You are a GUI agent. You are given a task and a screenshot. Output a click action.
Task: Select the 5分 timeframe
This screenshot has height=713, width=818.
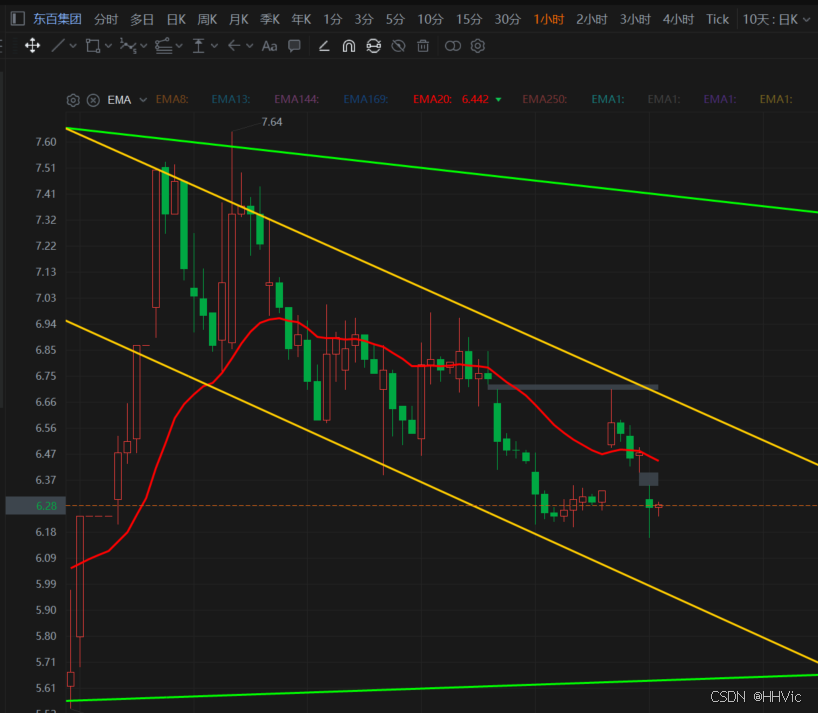(x=395, y=20)
